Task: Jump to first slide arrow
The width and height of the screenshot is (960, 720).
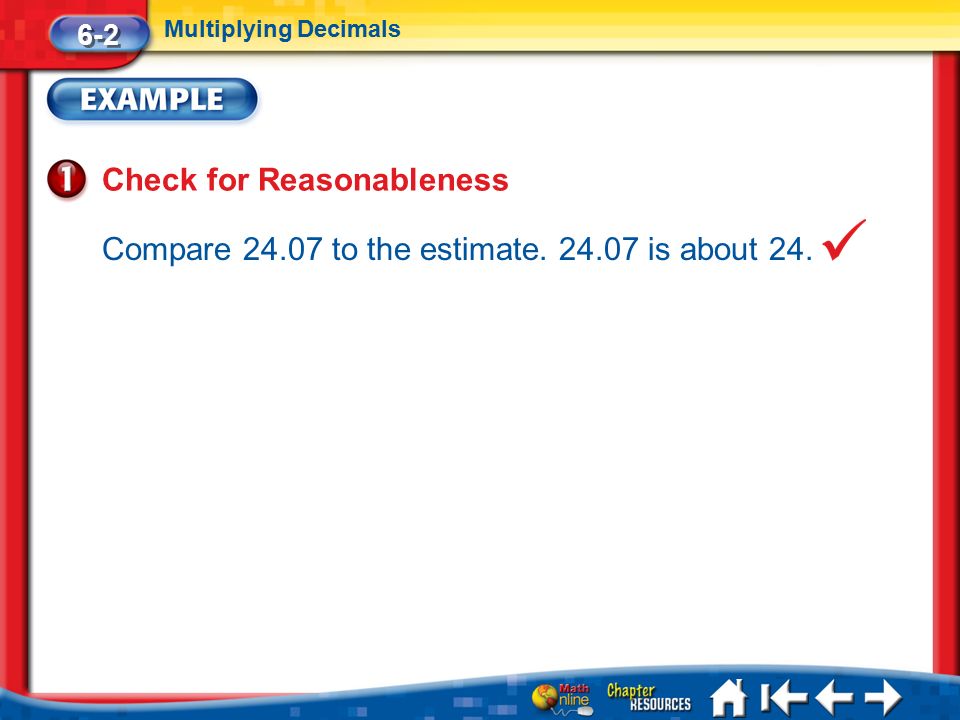Action: coord(784,697)
